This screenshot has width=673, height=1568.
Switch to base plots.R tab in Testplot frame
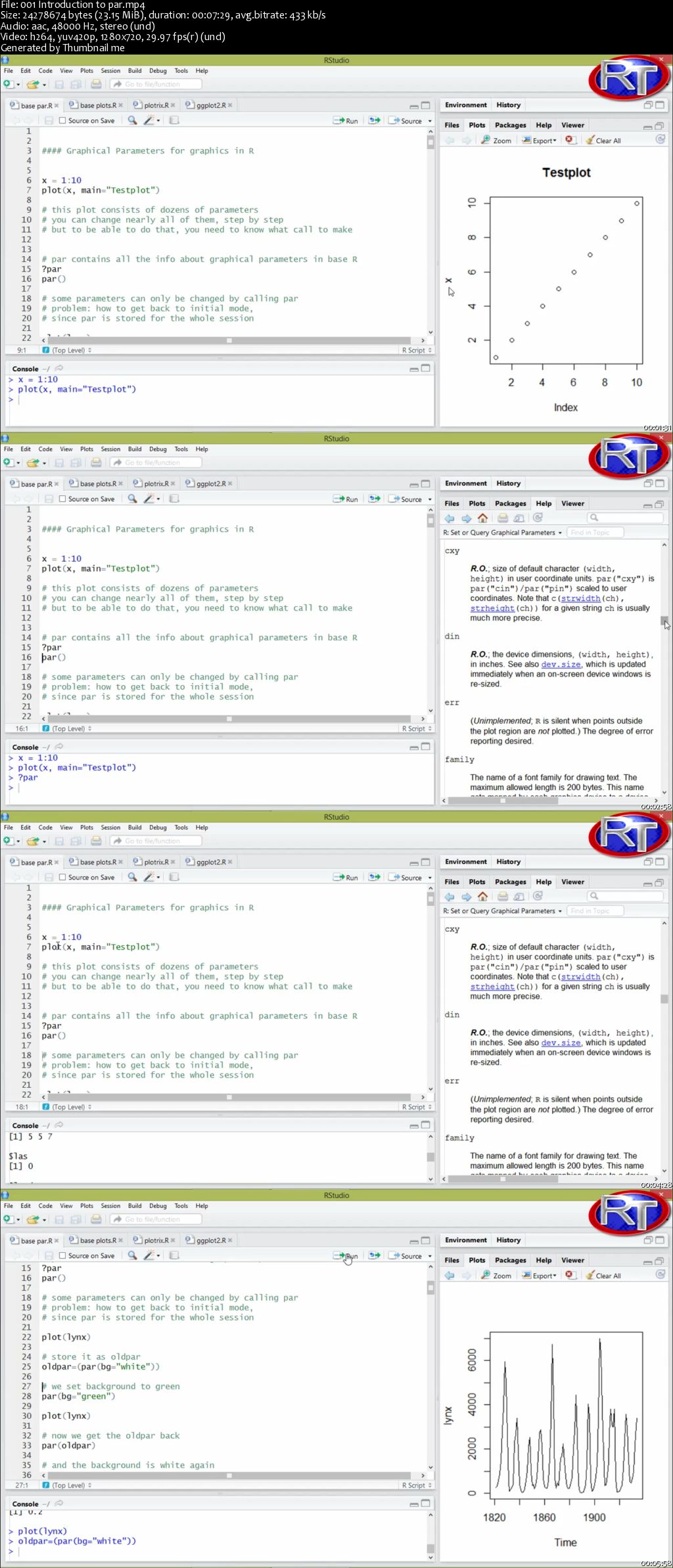click(96, 105)
